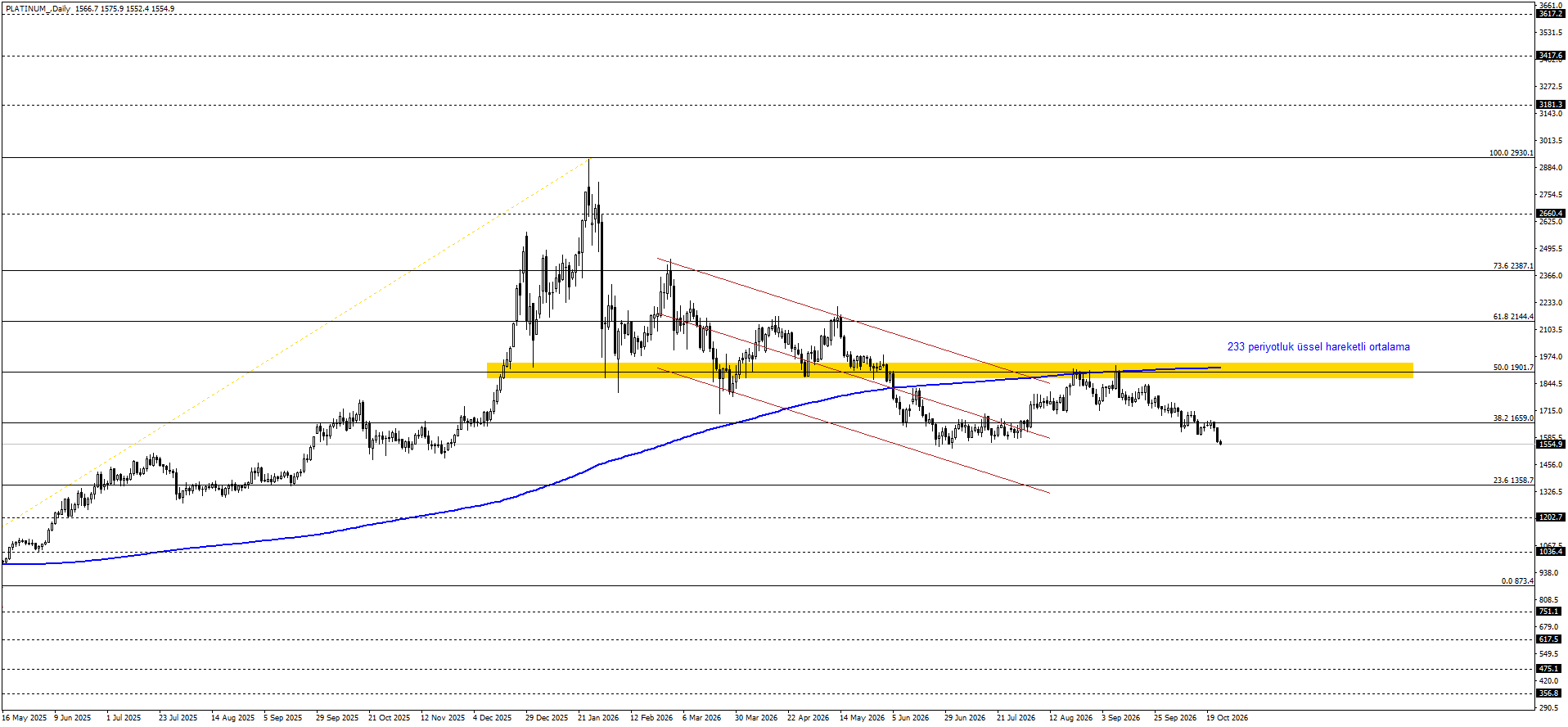Click the 1456.0 price scale value
This screenshot has height=727, width=1568.
1551,465
